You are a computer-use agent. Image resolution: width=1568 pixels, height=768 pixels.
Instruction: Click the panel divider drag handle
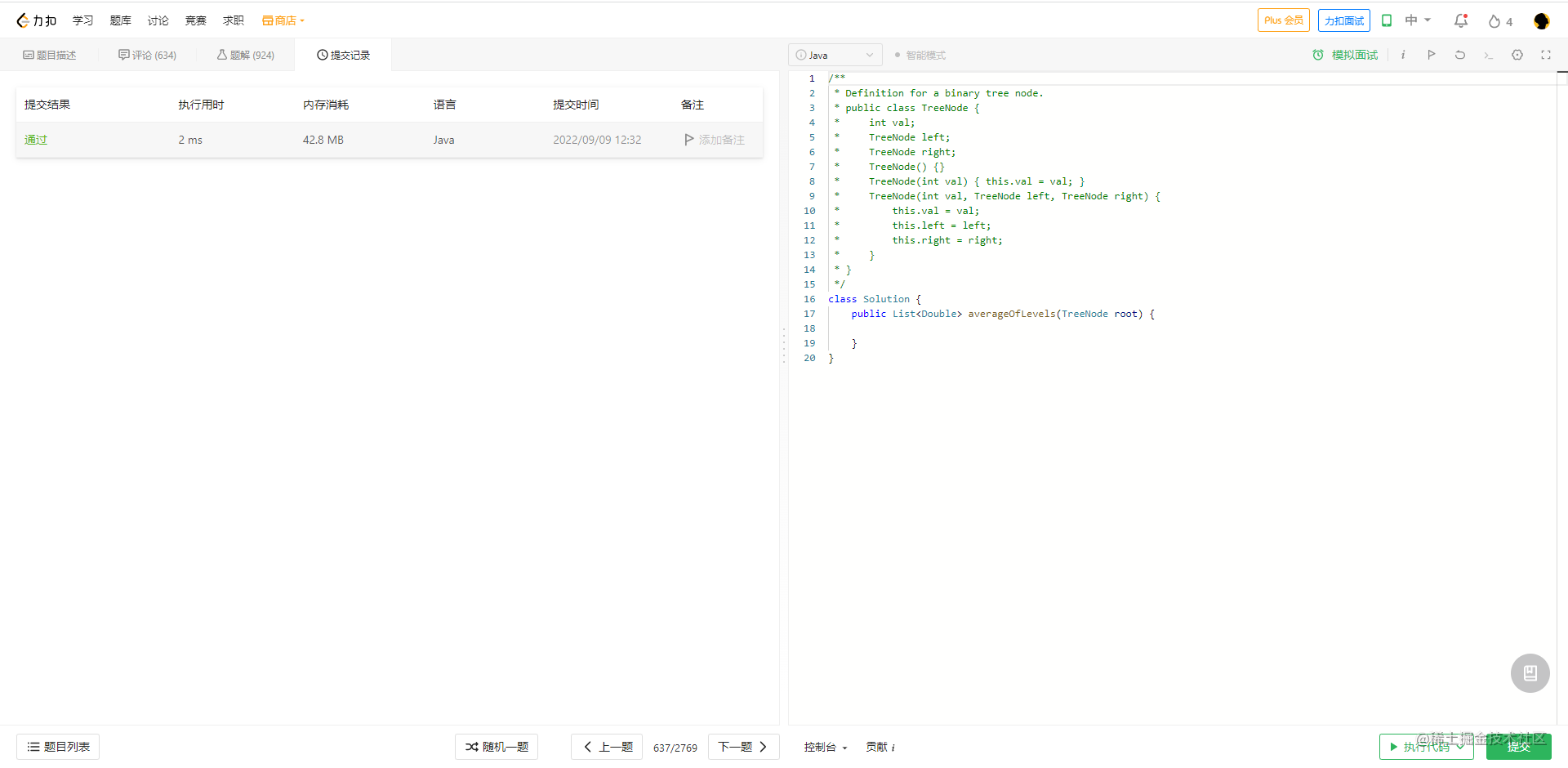click(784, 346)
